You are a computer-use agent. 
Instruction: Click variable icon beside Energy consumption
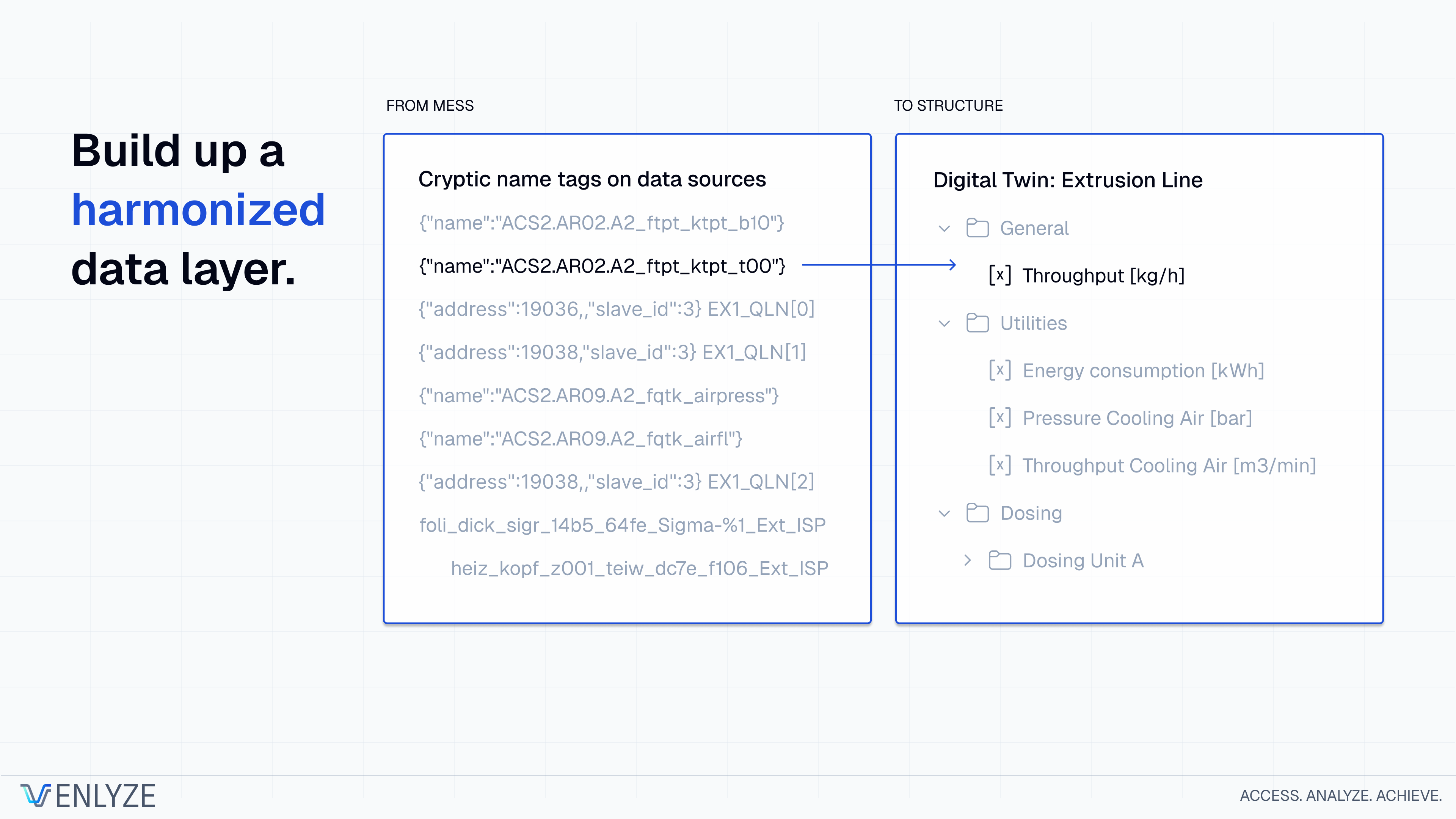pos(999,370)
